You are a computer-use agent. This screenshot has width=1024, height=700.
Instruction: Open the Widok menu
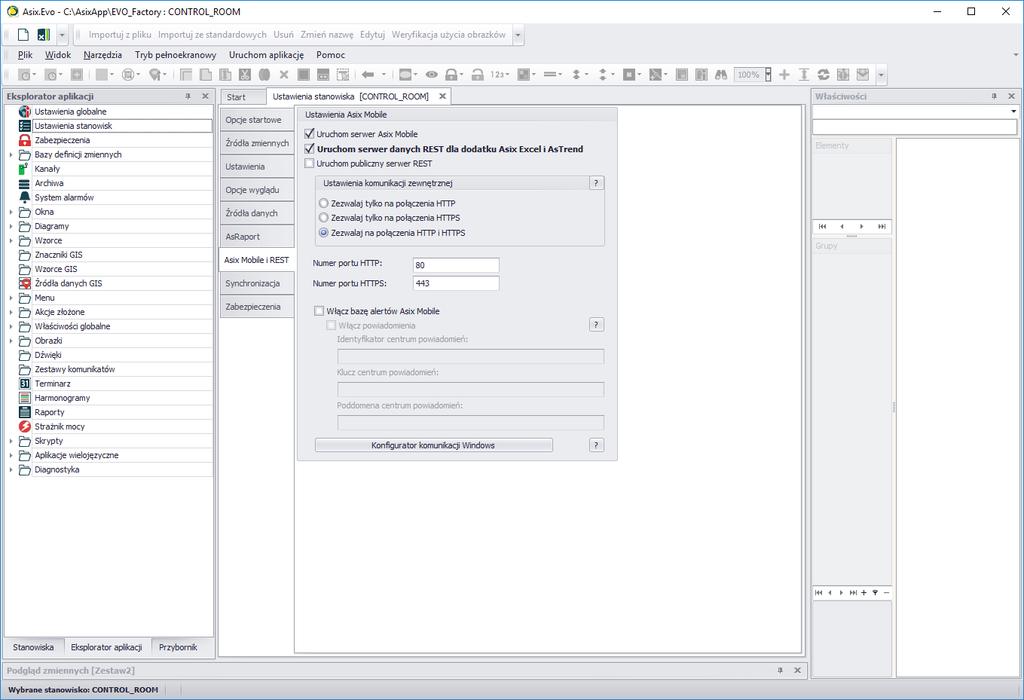[x=57, y=55]
